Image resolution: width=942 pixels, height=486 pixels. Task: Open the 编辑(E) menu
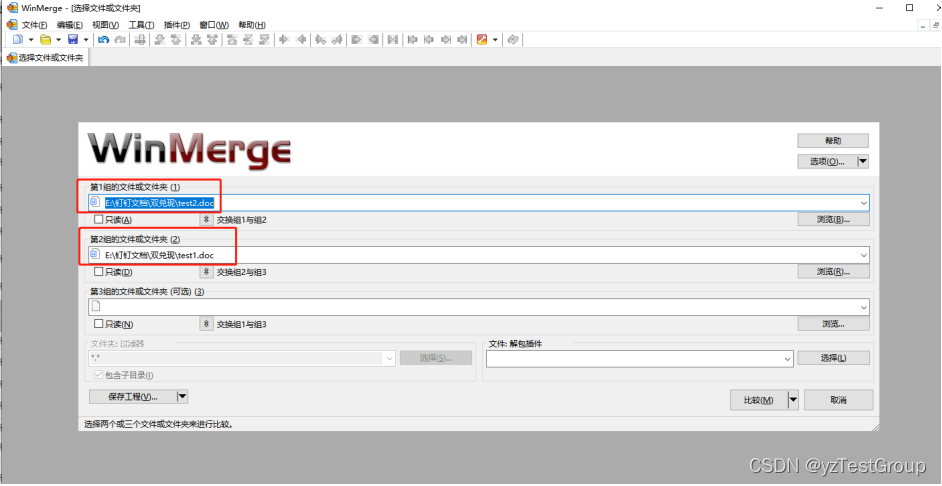click(x=70, y=25)
